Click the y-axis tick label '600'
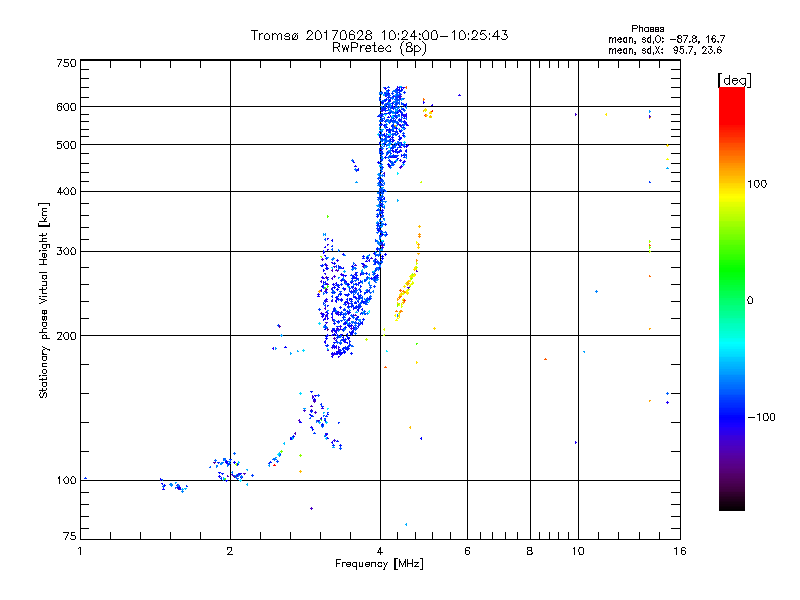800x600 pixels. point(66,107)
